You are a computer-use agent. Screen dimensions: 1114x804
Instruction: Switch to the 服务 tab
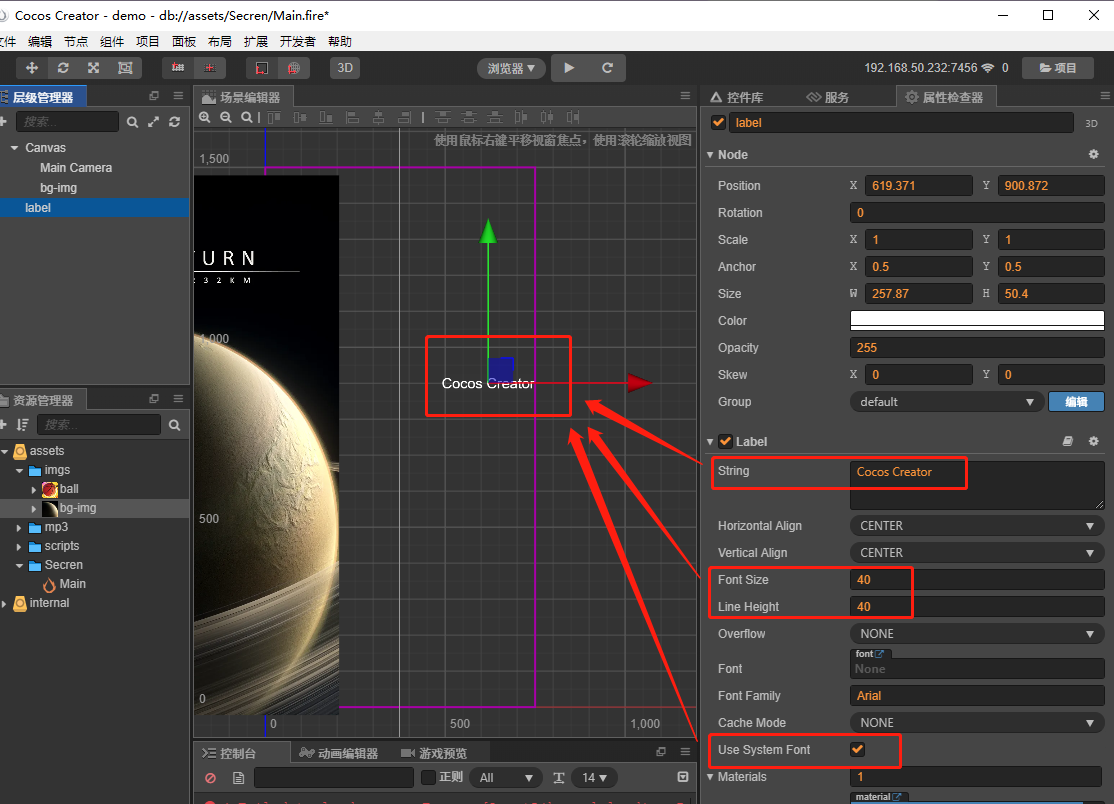pos(828,97)
